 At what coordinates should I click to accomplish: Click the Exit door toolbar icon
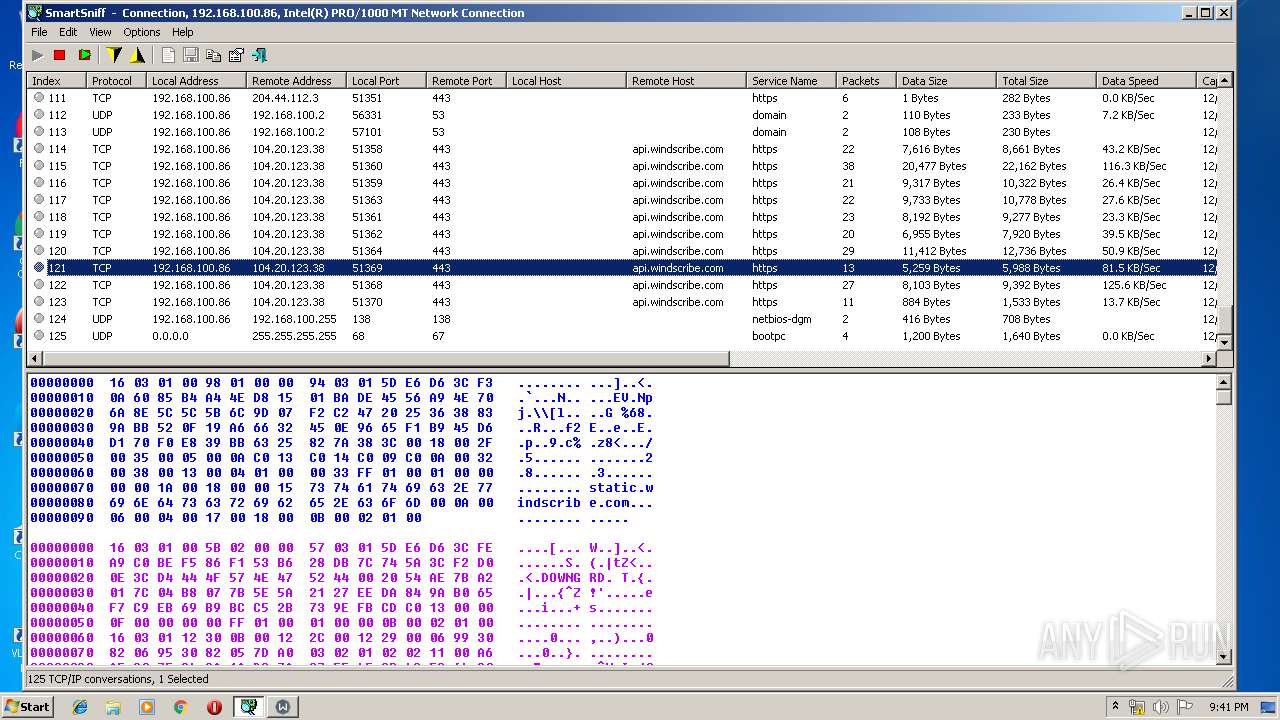click(x=259, y=55)
